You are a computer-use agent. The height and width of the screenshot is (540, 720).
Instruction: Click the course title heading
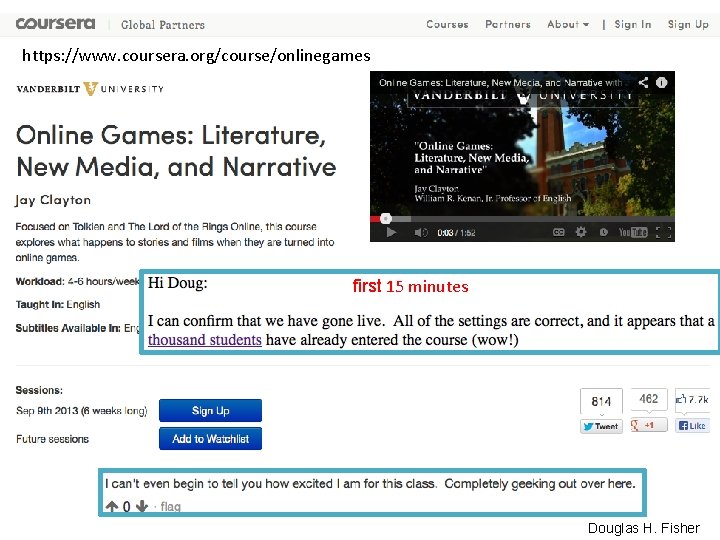(176, 151)
